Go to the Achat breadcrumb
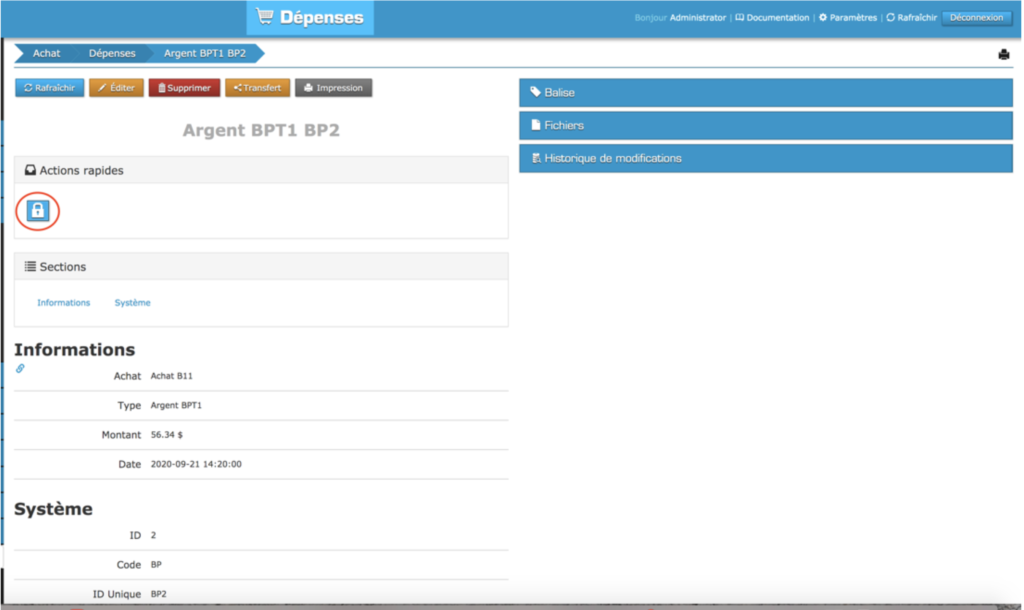Viewport: 1024px width, 610px height. click(46, 53)
